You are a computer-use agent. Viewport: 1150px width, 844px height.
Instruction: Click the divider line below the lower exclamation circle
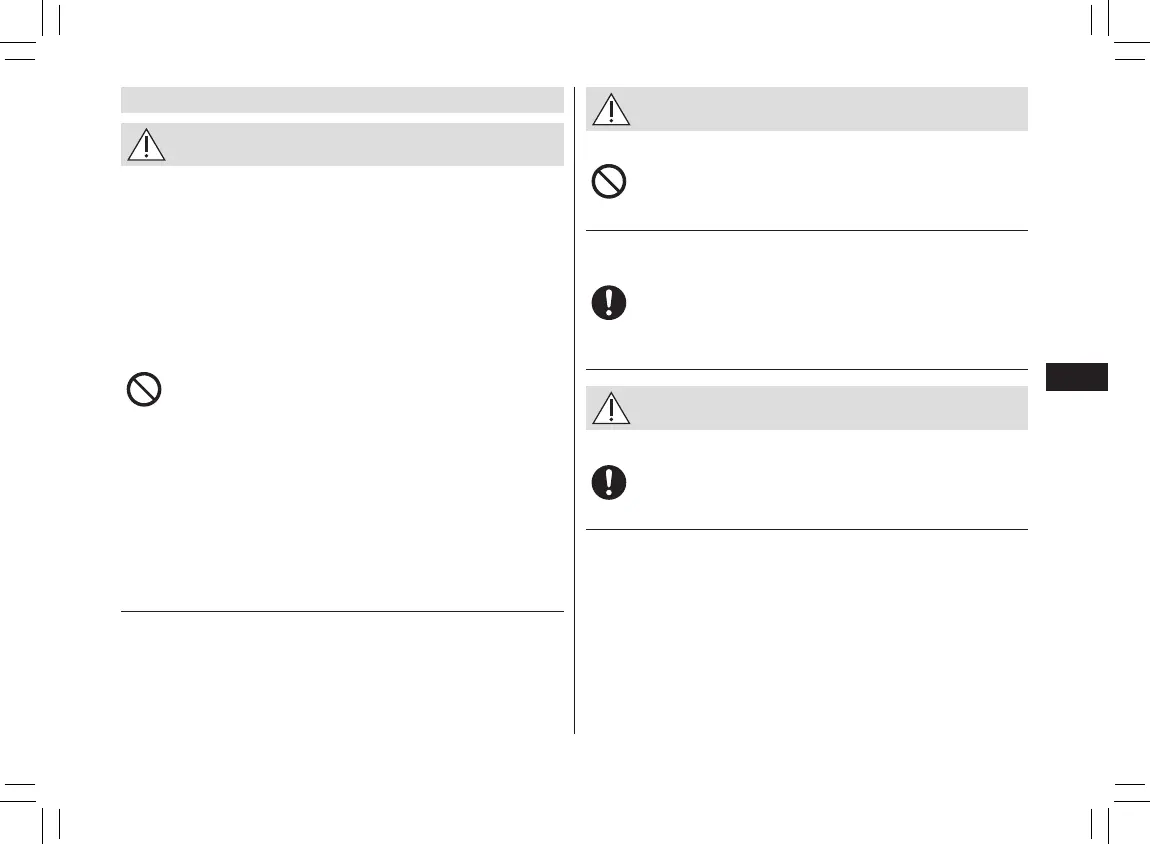pyautogui.click(x=806, y=529)
